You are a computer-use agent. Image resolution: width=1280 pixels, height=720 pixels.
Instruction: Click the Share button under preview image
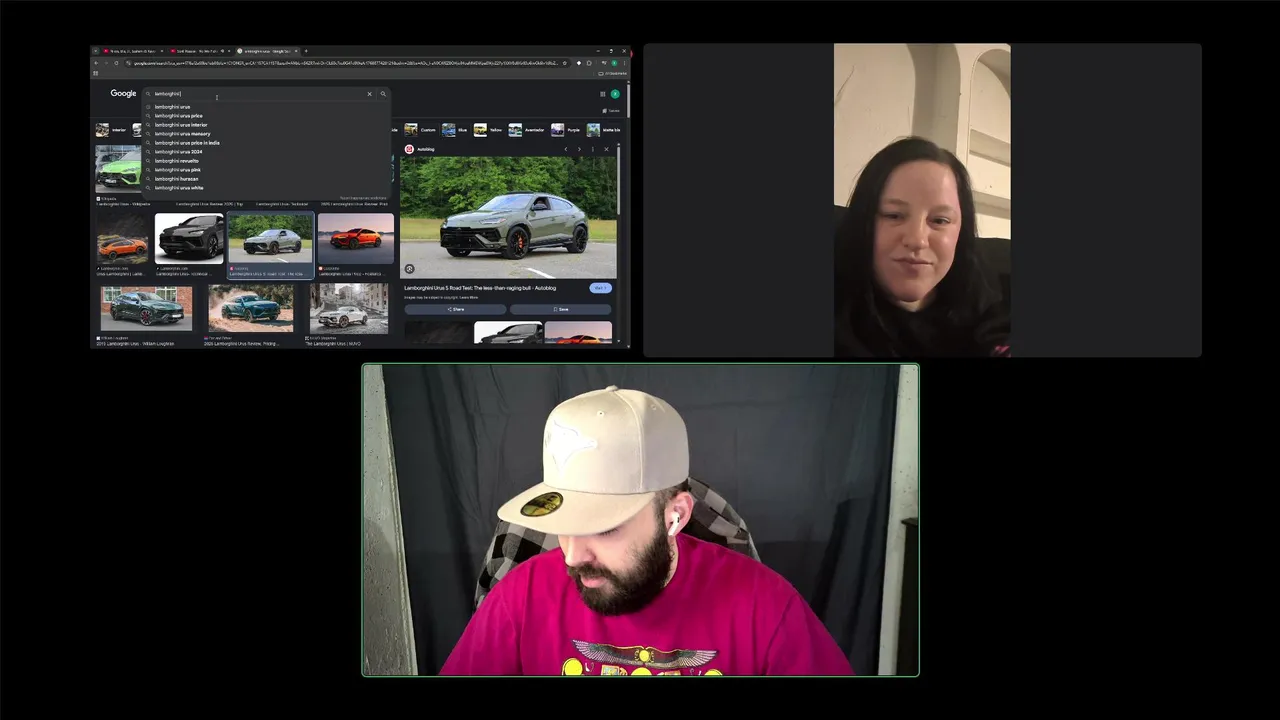[x=455, y=309]
